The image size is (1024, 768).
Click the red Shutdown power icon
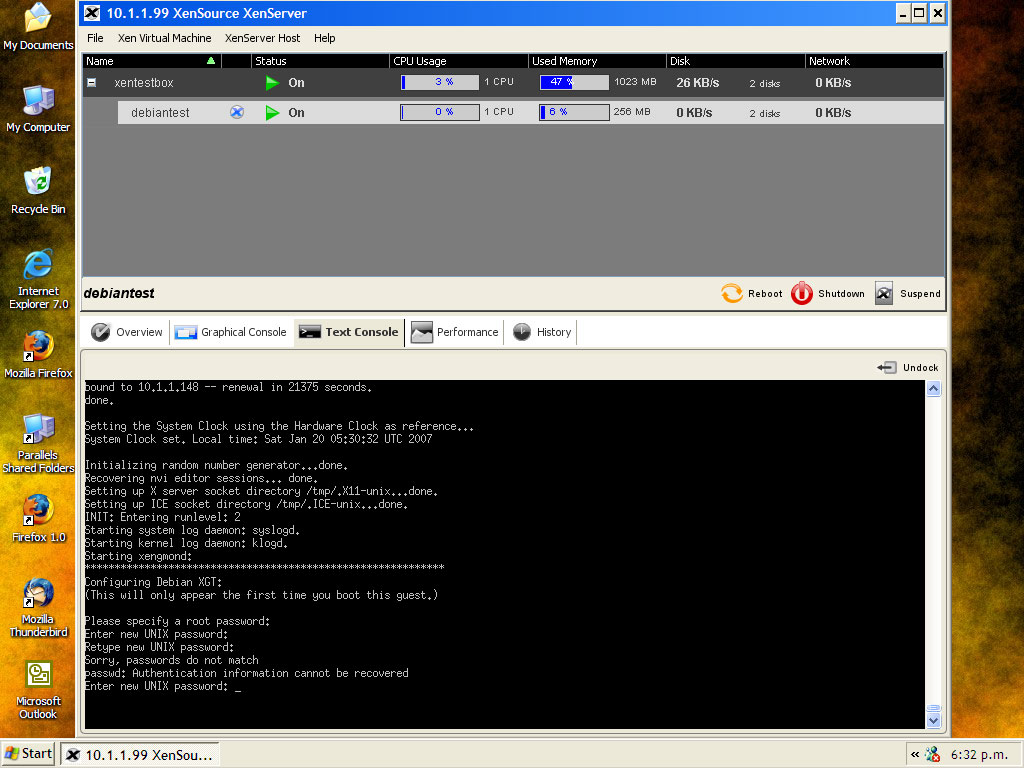tap(801, 293)
